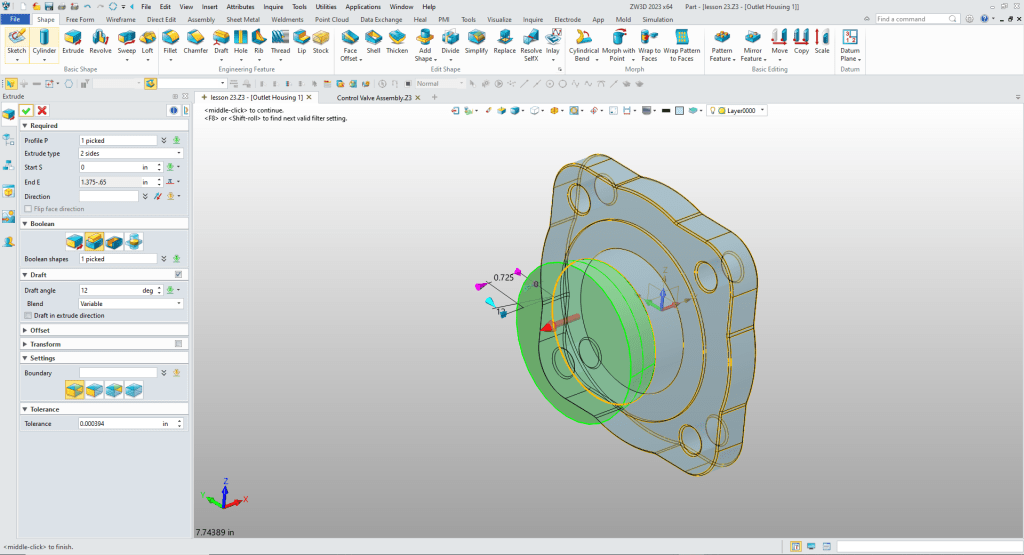Confirm Extrude with the green checkmark
Screen dimensions: 1024x555
(x=26, y=110)
